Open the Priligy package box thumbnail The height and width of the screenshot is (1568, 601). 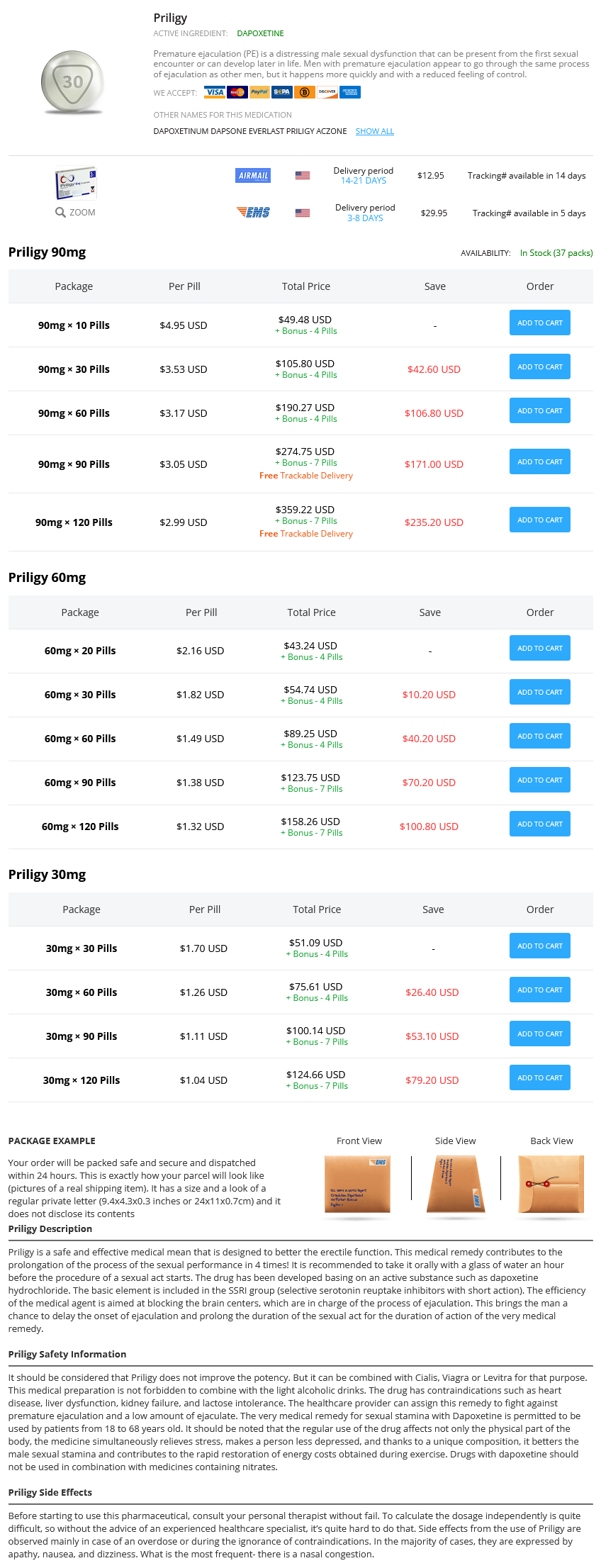point(75,184)
